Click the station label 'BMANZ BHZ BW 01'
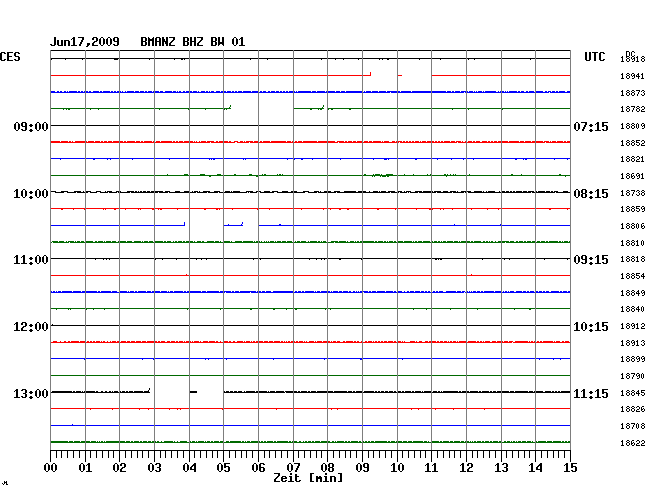 pos(193,42)
